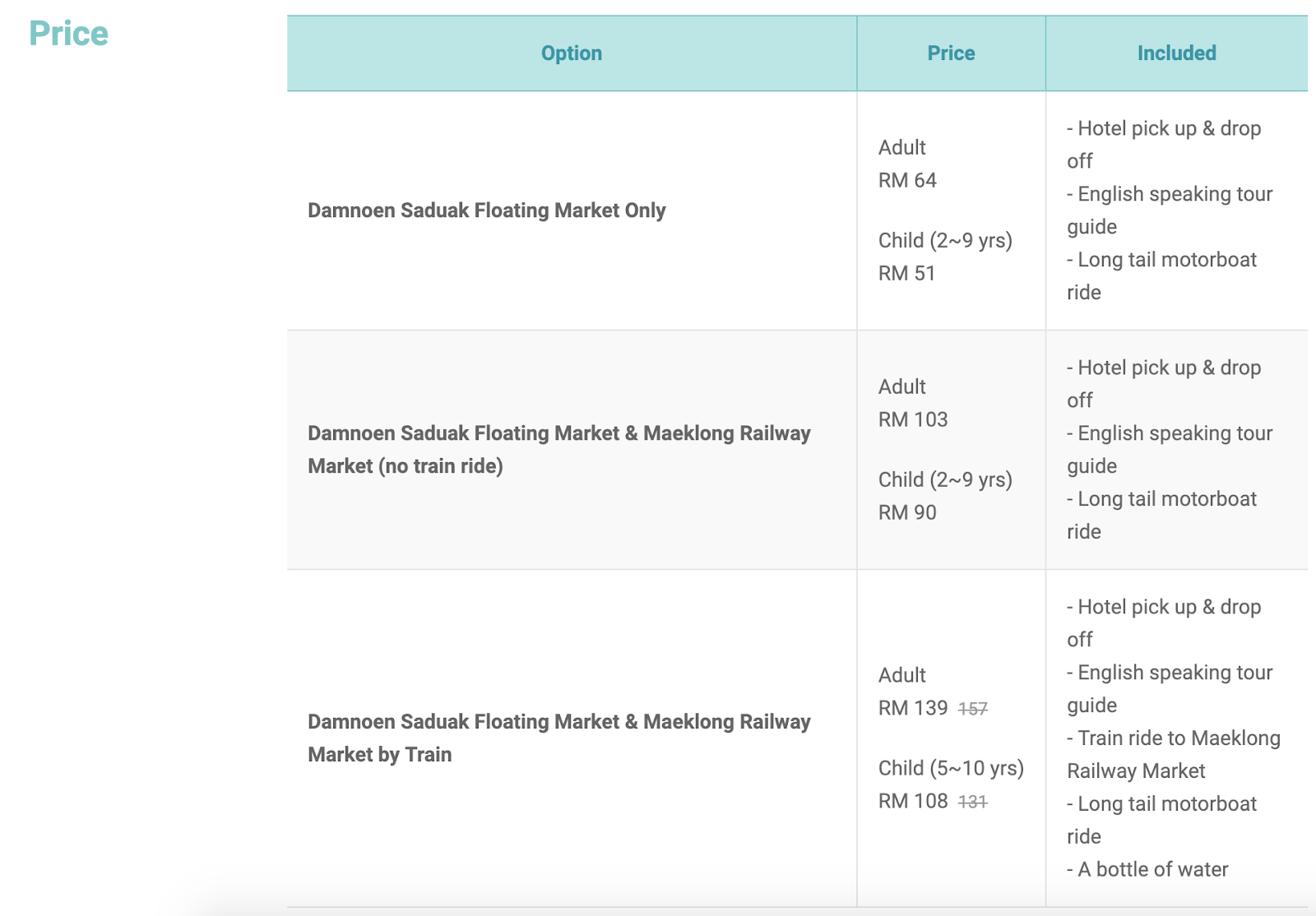
Task: Click the Price column header in table
Action: click(951, 53)
